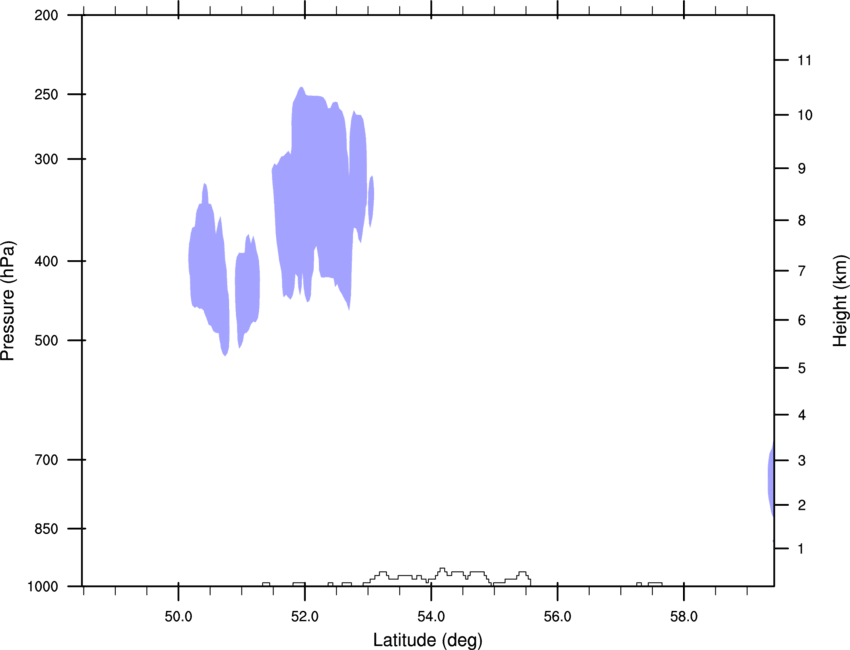Click the 'Latitude (deg)' axis title

click(x=428, y=640)
